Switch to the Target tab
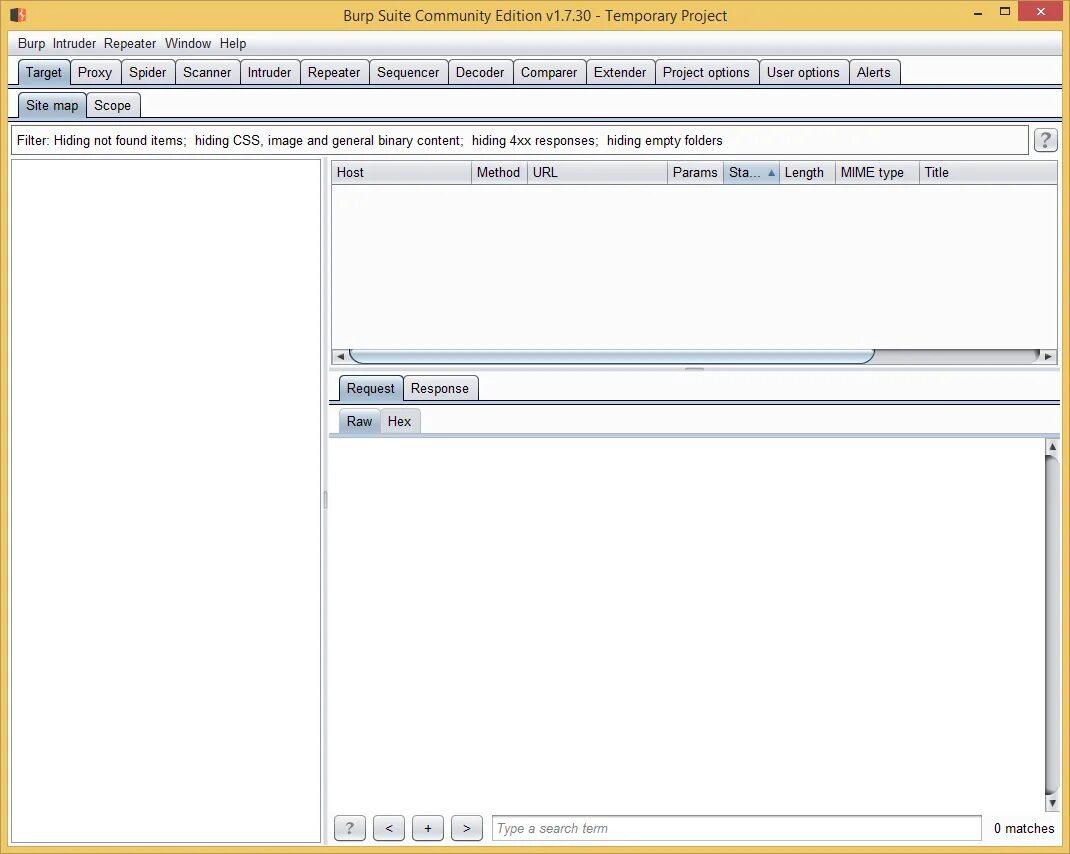The image size is (1070, 854). pos(44,72)
